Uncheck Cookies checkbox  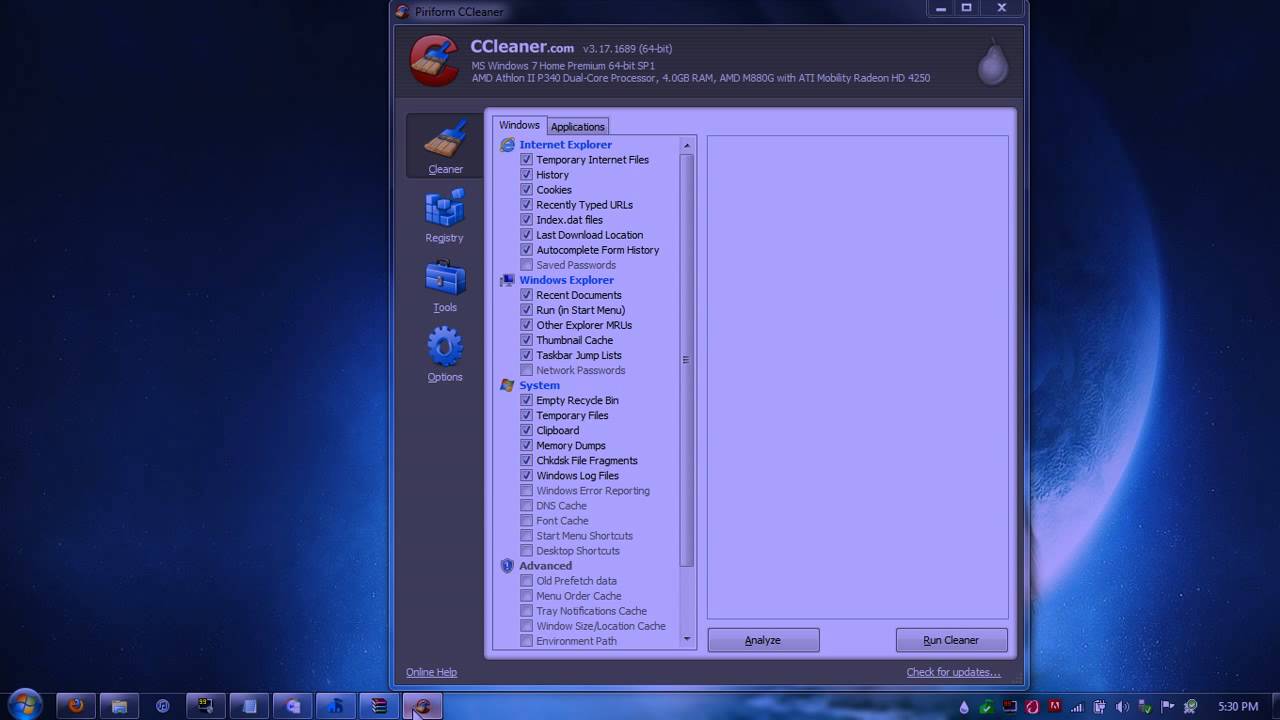(x=526, y=190)
